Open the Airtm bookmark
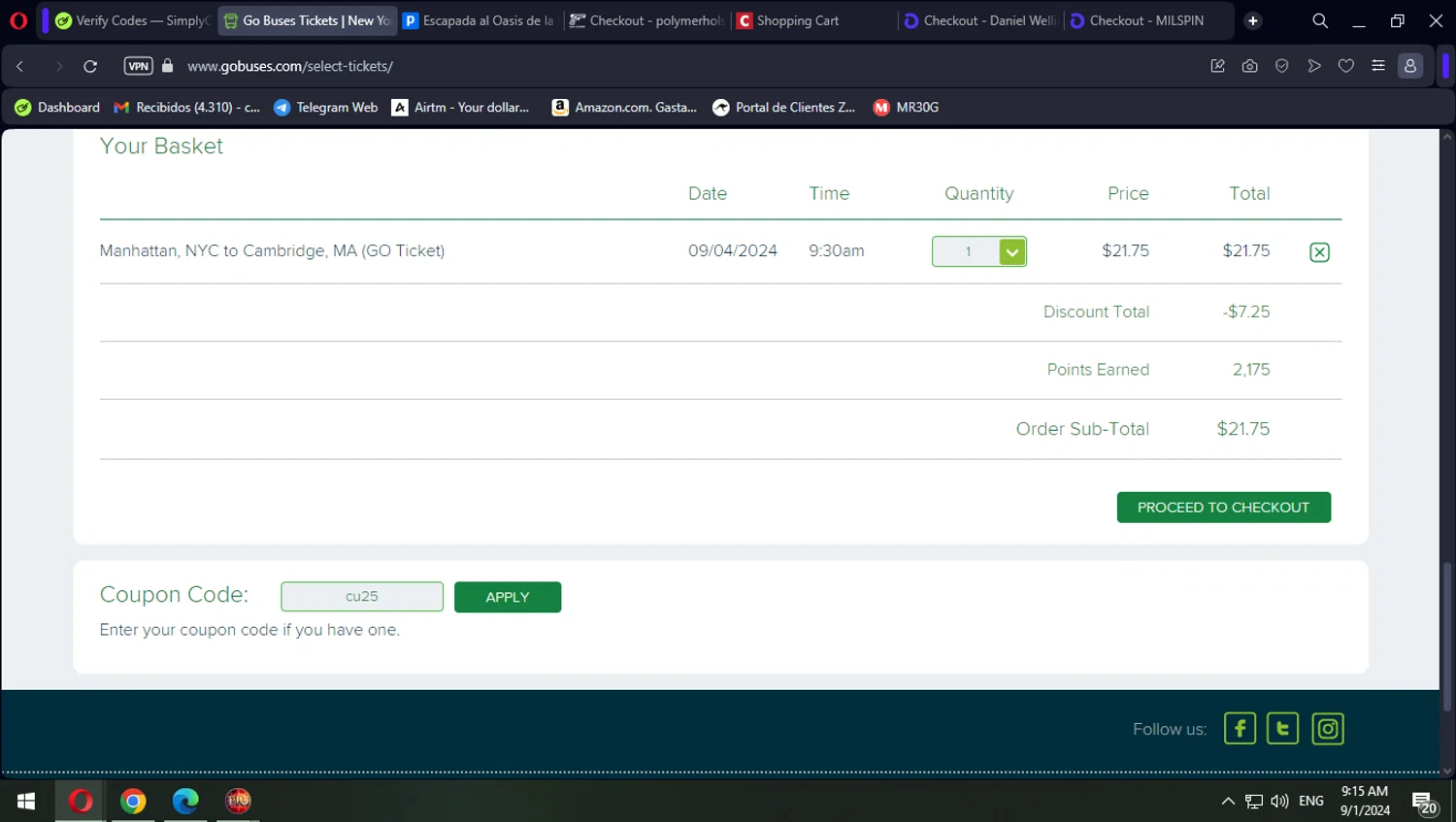Screen dimensions: 1456x822 (461, 108)
